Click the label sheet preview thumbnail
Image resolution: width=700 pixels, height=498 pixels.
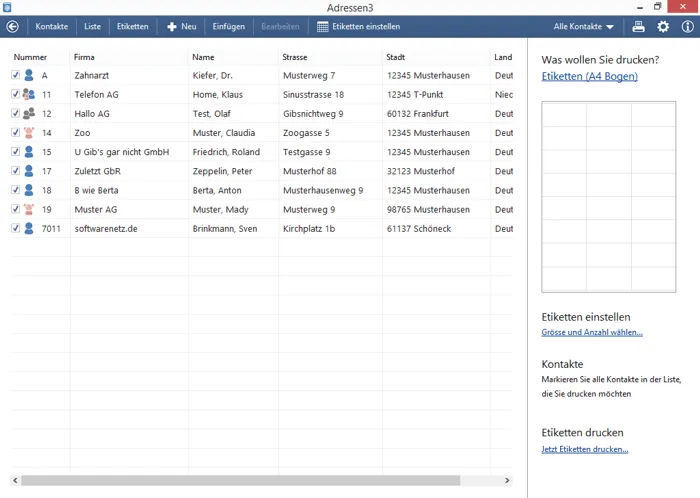click(608, 196)
